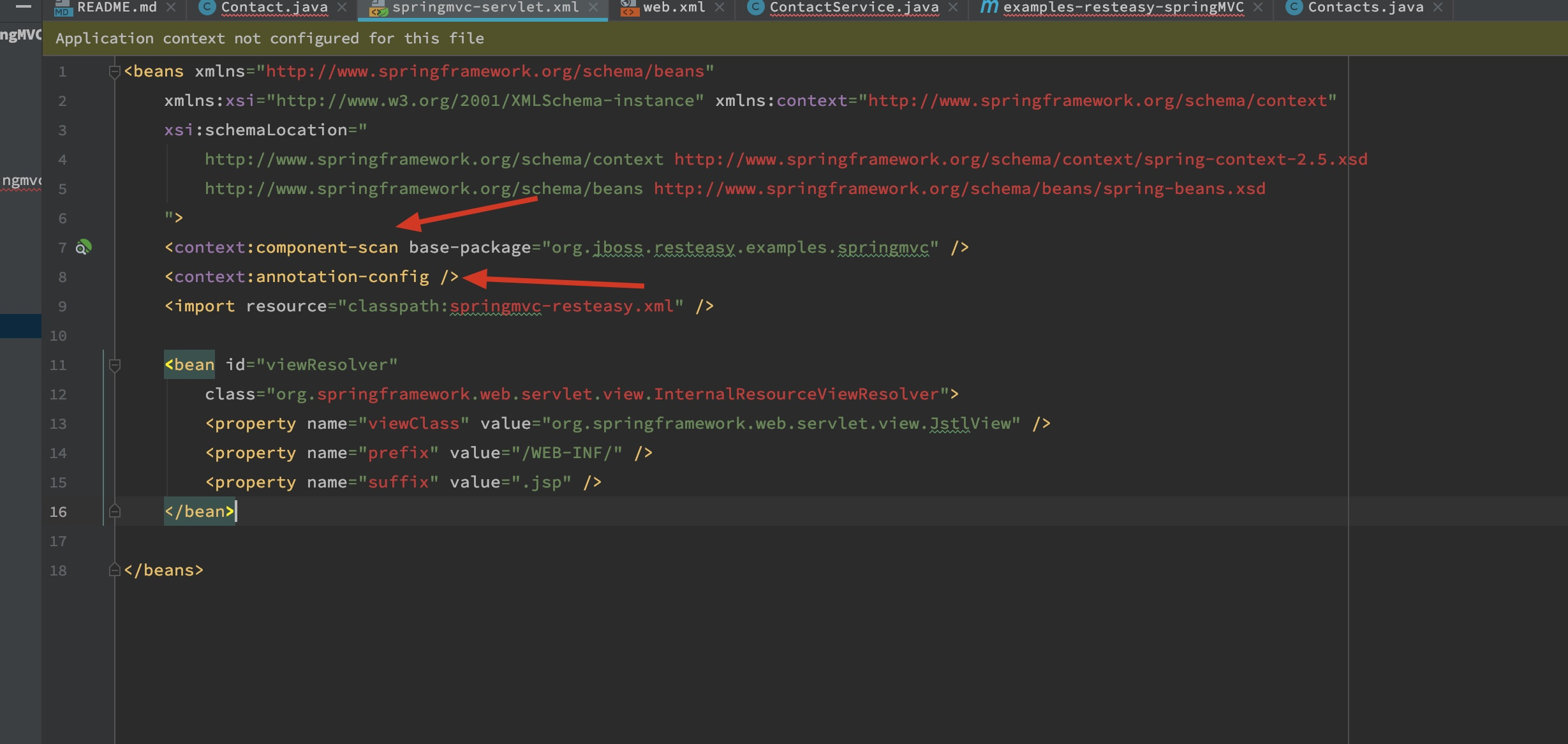Collapse the viewResolver bean fold marker on line 11
Screen dimensions: 1568x744
click(115, 365)
